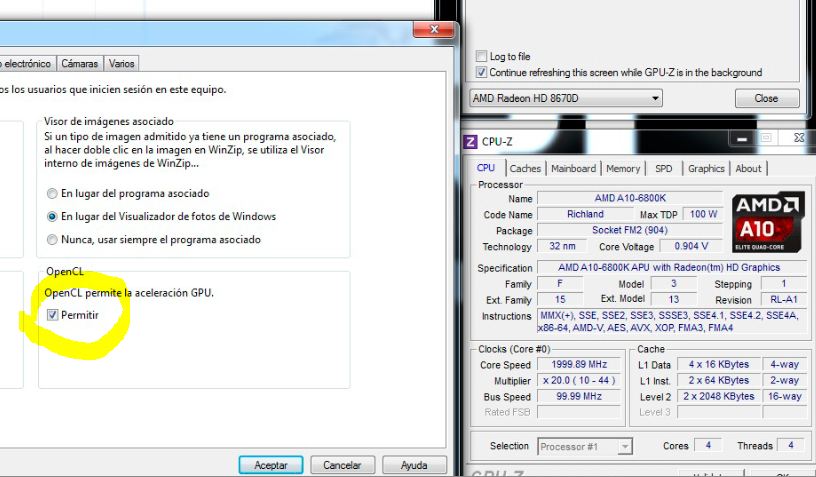Click the Core Voltage value 0.904 V
This screenshot has width=816, height=477.
(691, 246)
